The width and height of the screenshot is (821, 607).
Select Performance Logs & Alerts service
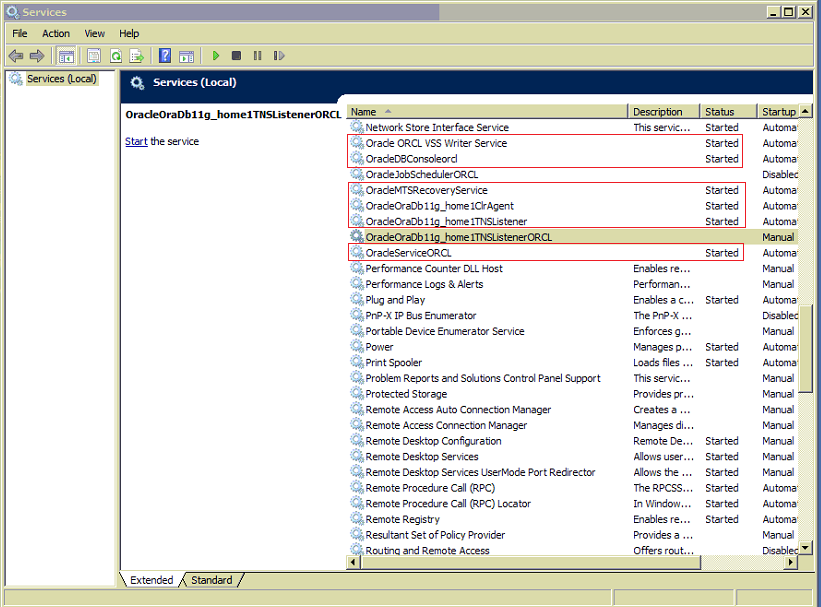(x=424, y=284)
